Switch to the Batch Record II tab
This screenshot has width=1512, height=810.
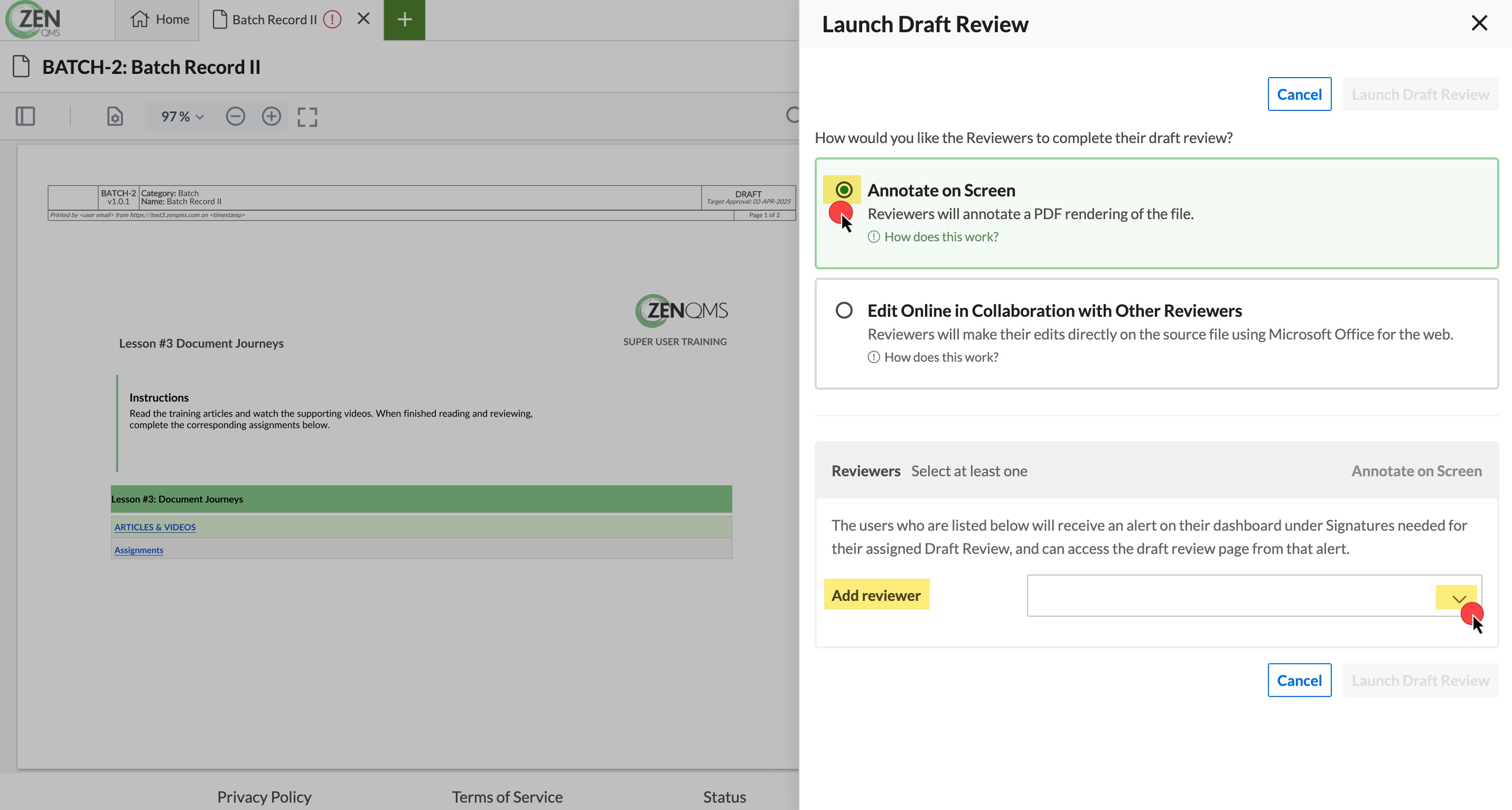tap(274, 20)
